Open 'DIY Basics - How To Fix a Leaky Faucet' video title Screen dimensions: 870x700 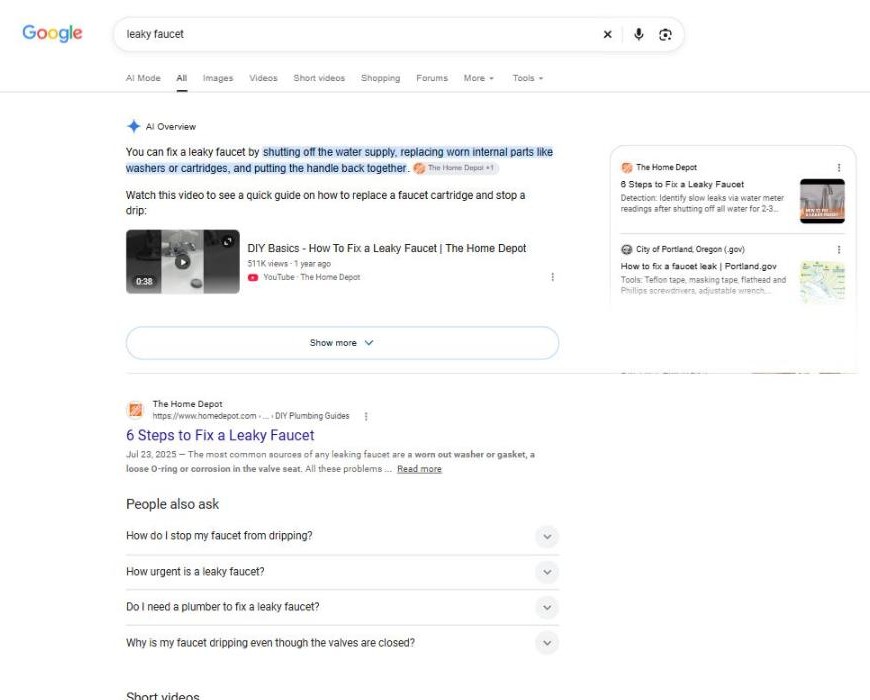coord(387,248)
